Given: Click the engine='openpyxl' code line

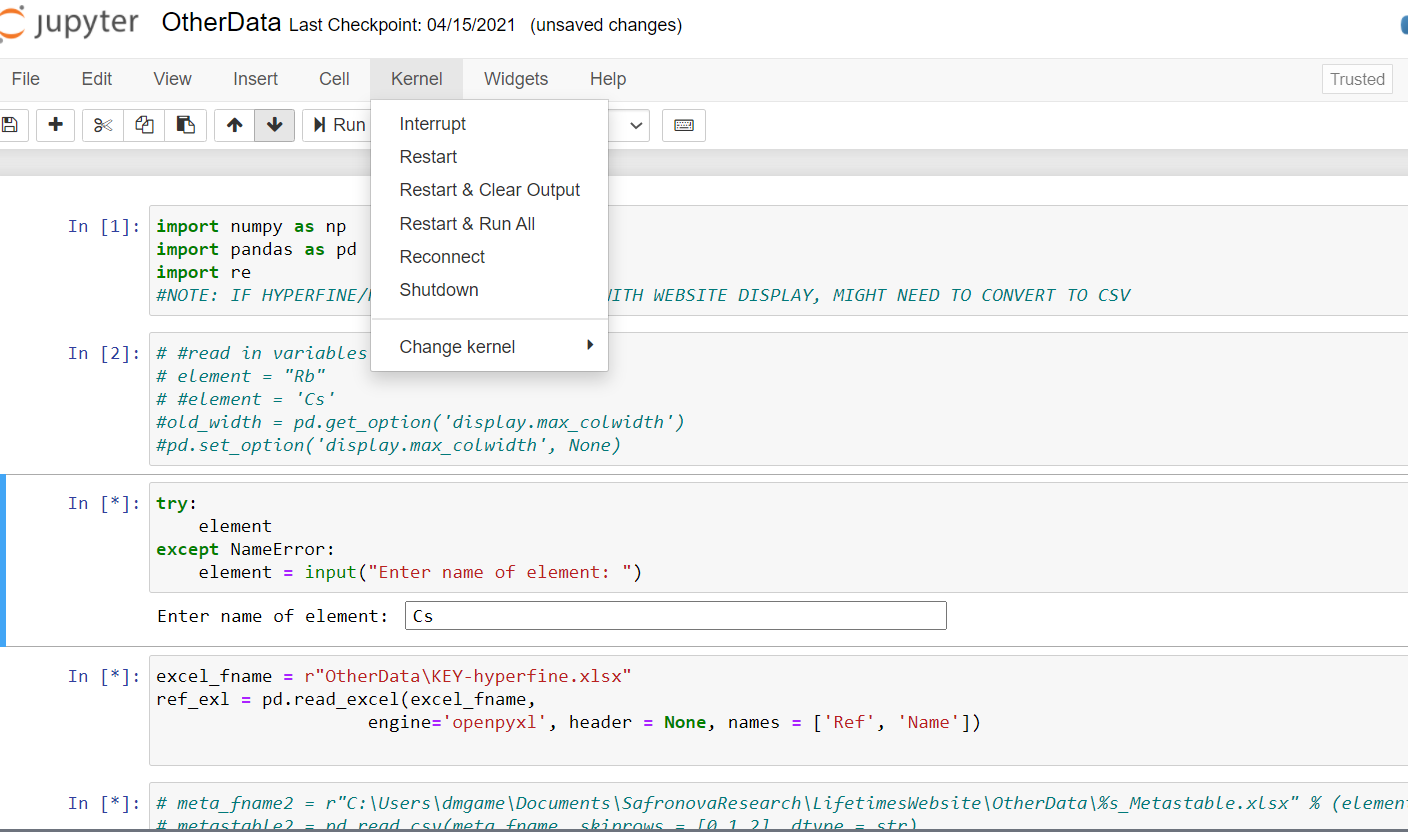Looking at the screenshot, I should pyautogui.click(x=674, y=722).
